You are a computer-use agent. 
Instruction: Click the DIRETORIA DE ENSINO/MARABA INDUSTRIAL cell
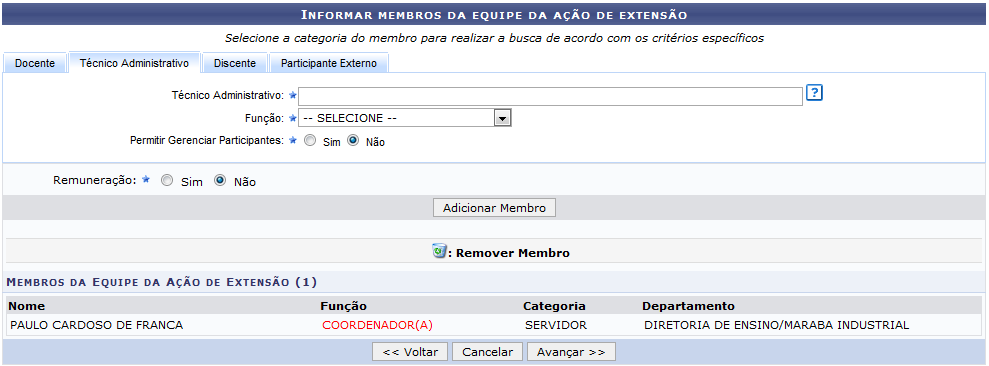point(776,326)
